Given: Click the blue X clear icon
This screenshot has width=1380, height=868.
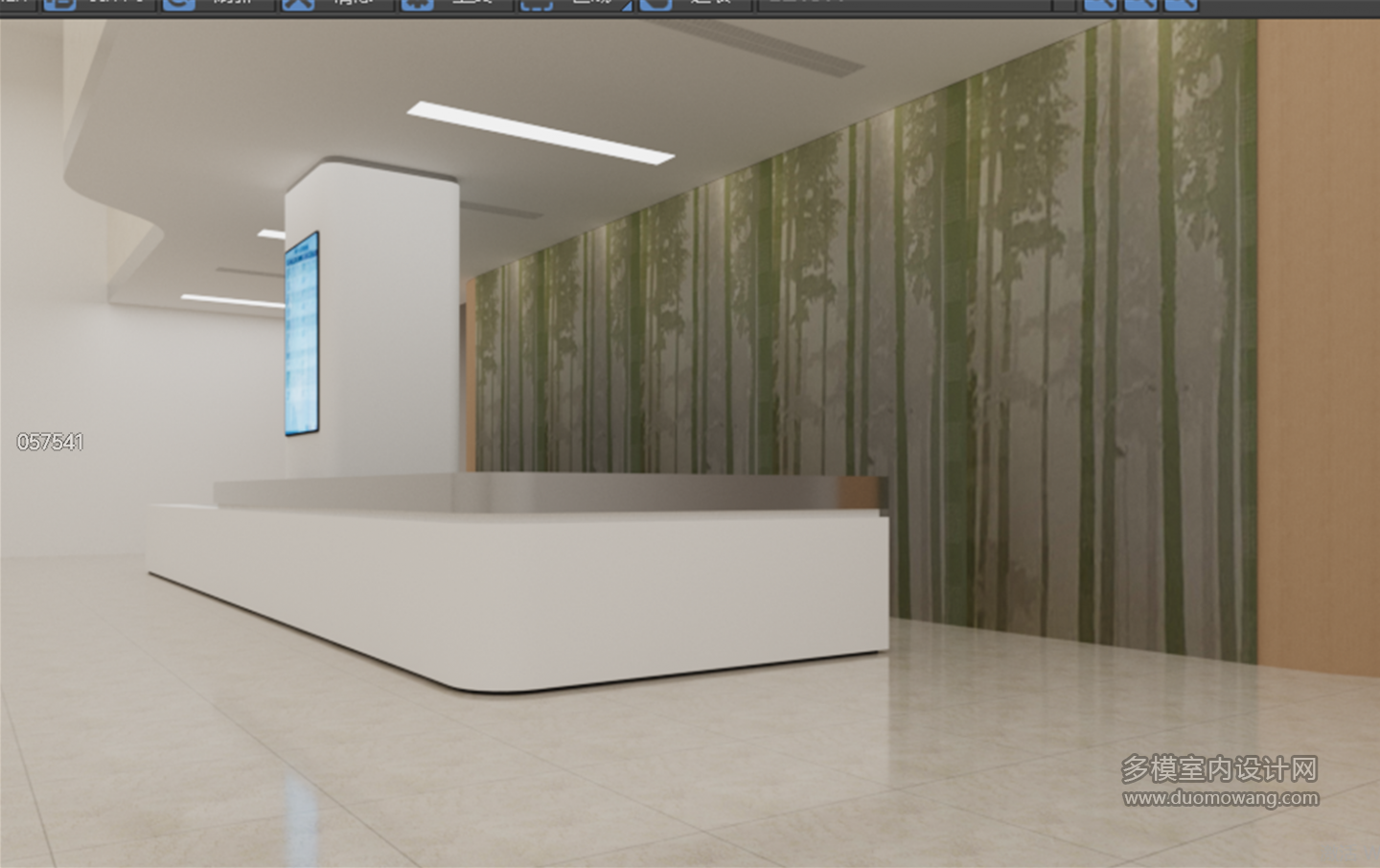Looking at the screenshot, I should (298, 4).
